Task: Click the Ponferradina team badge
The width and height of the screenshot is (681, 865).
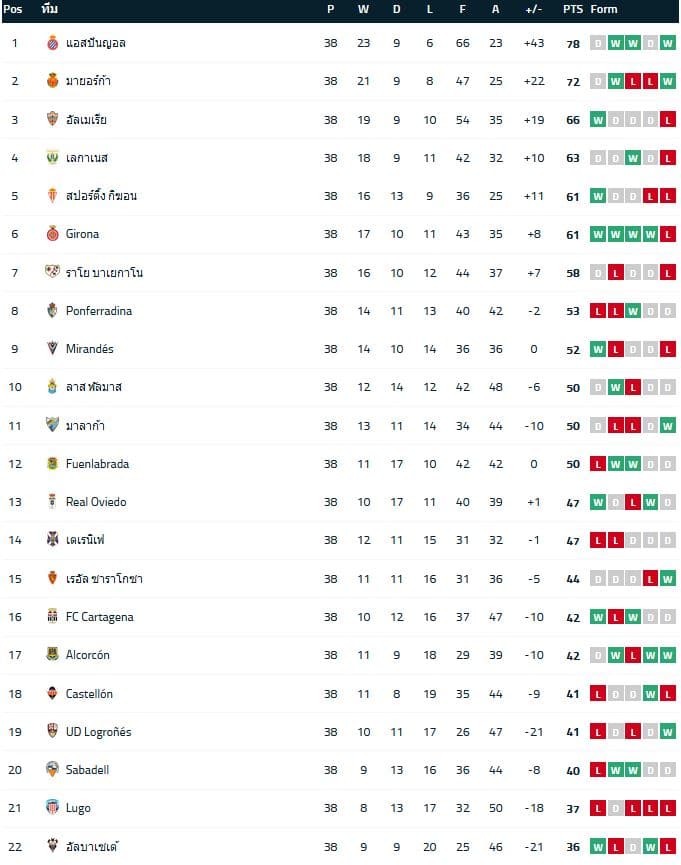Action: pyautogui.click(x=52, y=311)
